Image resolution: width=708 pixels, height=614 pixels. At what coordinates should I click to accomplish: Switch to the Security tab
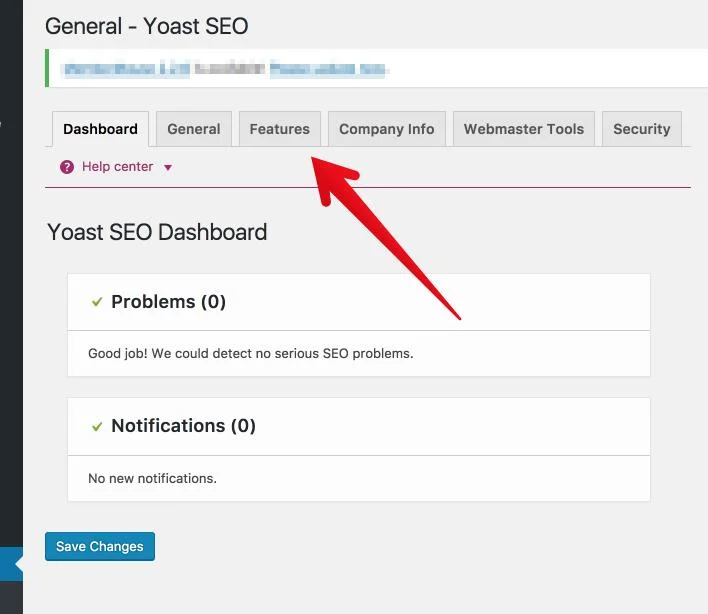pyautogui.click(x=641, y=129)
